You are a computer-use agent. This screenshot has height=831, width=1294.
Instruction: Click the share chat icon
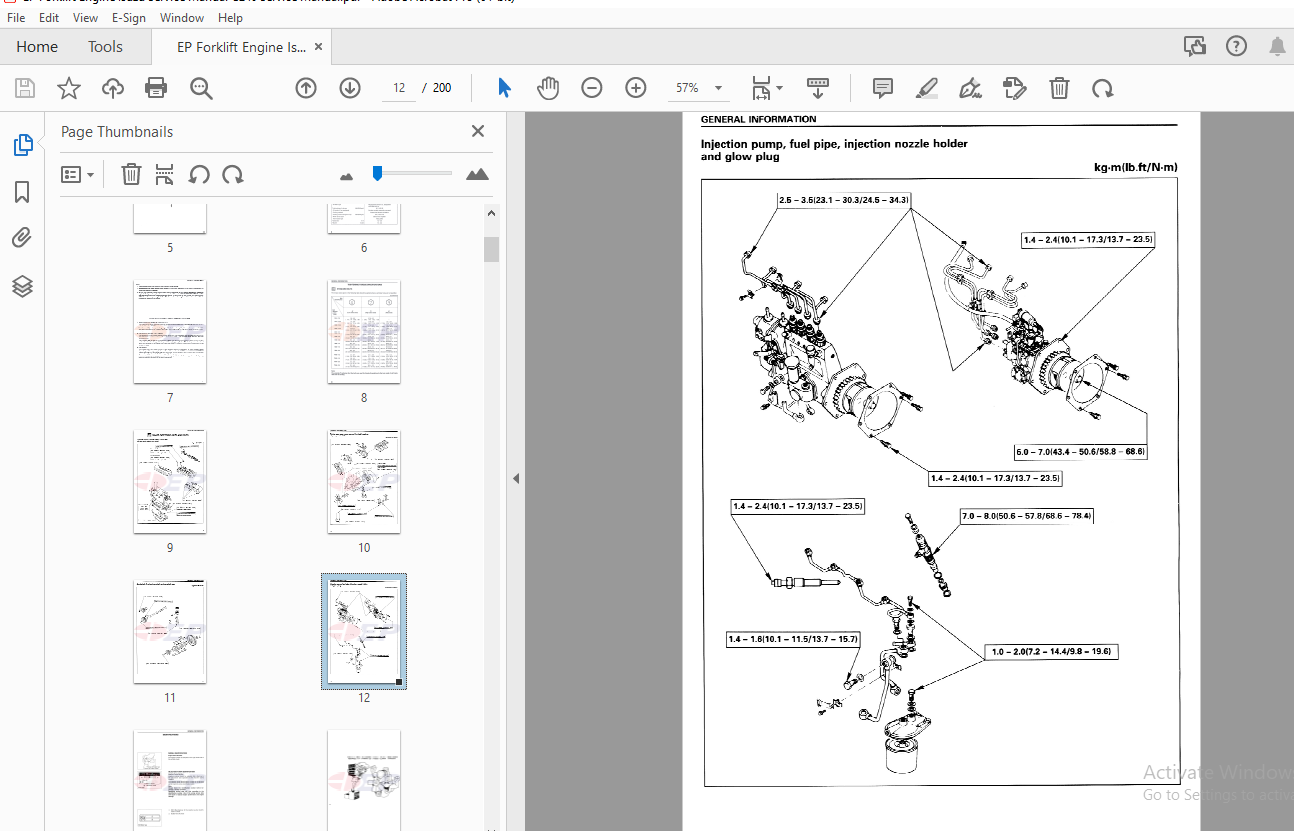[1194, 46]
